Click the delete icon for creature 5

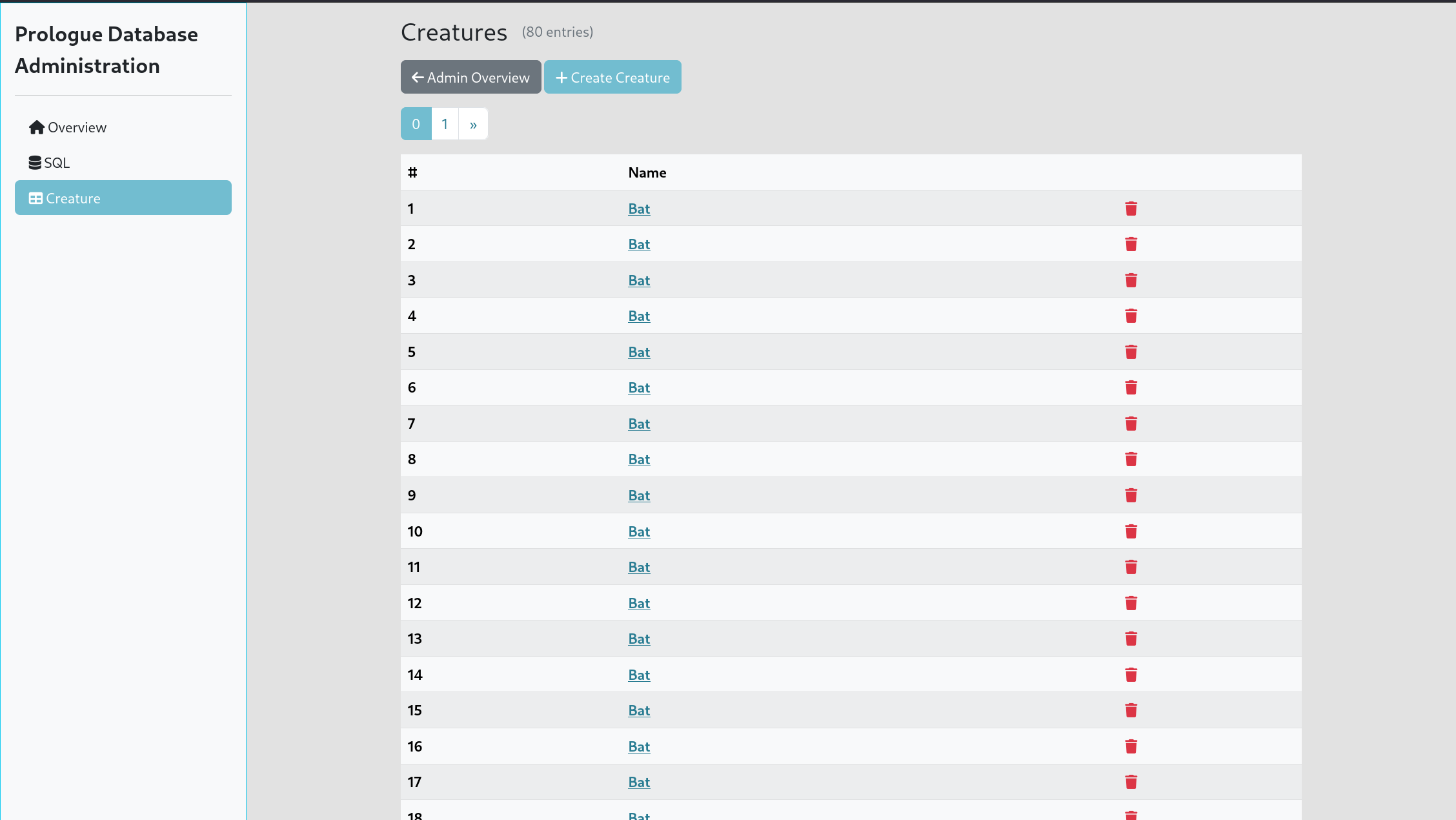[x=1131, y=351]
